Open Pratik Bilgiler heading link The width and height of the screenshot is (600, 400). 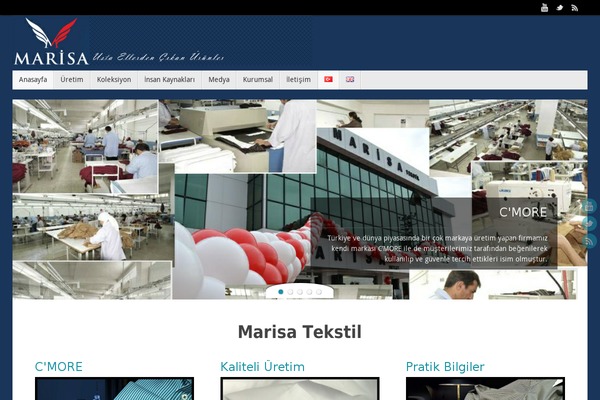tap(445, 367)
